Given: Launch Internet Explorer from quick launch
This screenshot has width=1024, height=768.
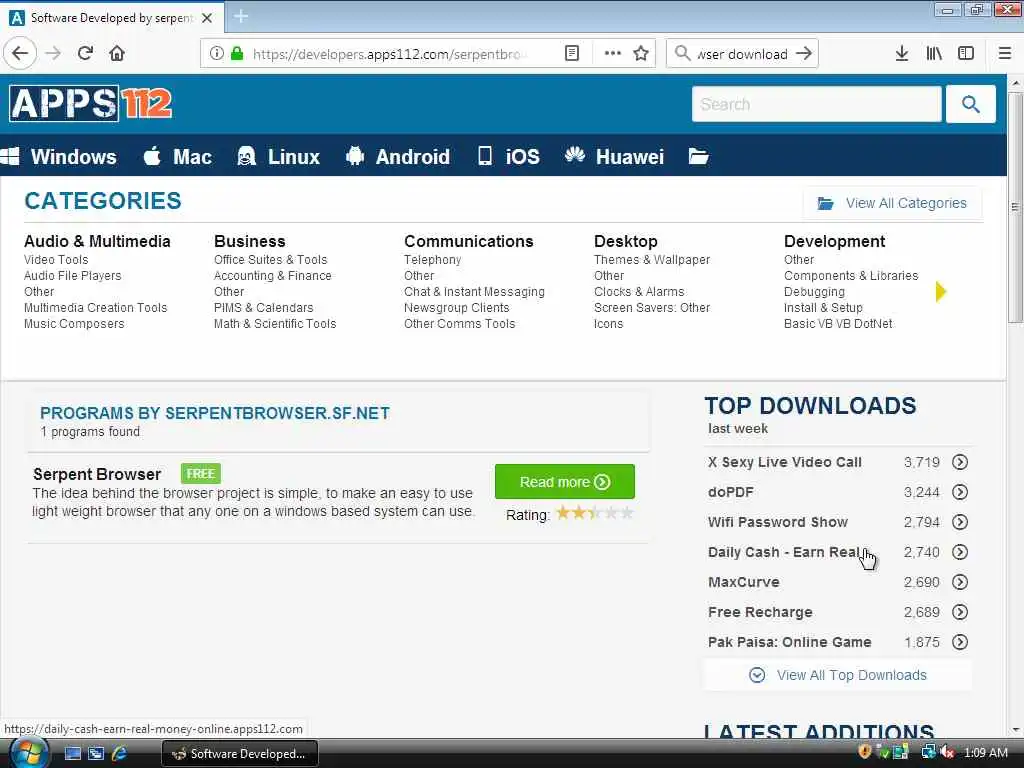Looking at the screenshot, I should (x=119, y=754).
